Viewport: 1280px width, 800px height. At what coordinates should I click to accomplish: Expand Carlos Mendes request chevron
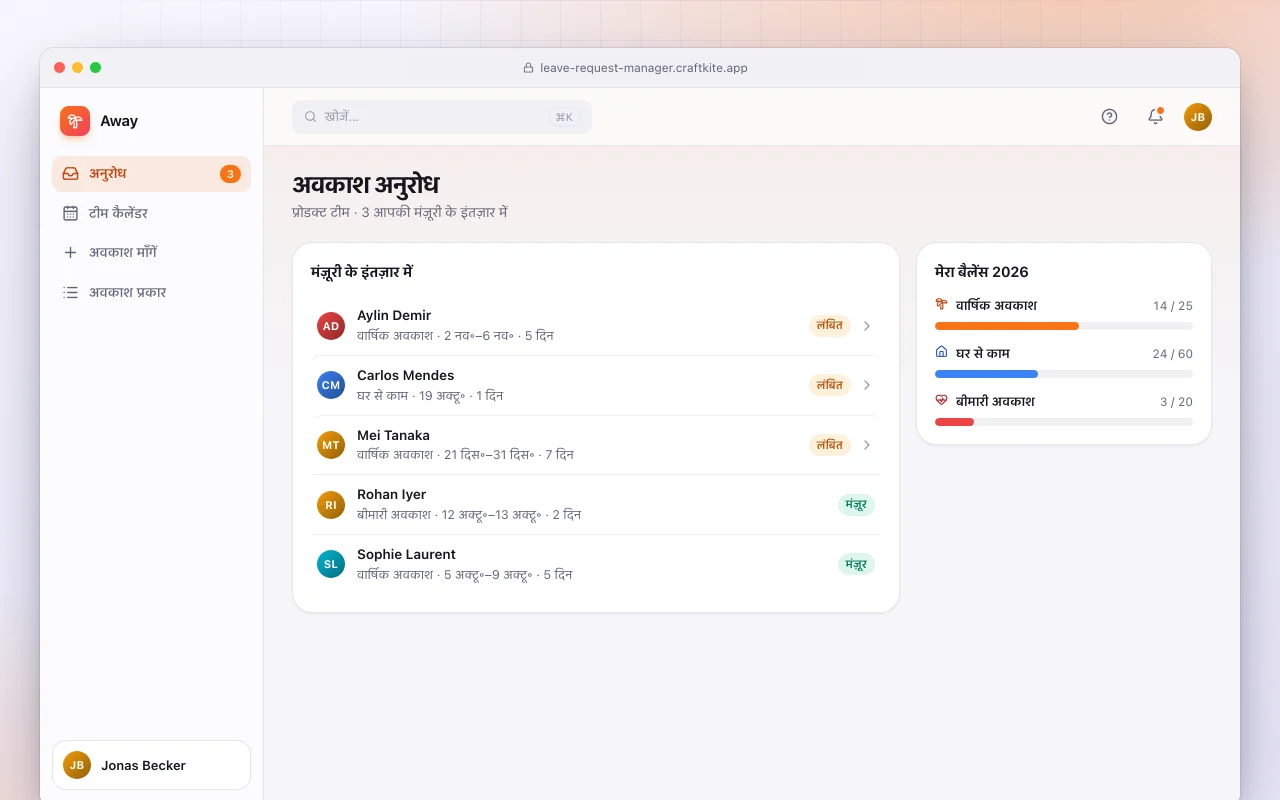(x=867, y=385)
